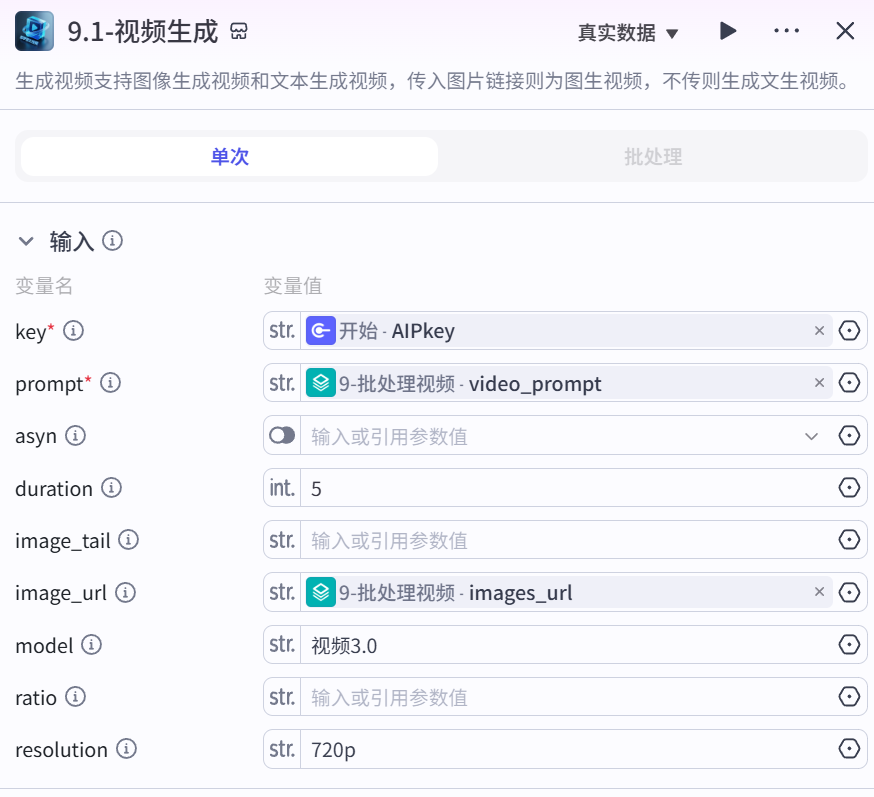Show info tooltip for key
874x797 pixels.
[x=74, y=331]
